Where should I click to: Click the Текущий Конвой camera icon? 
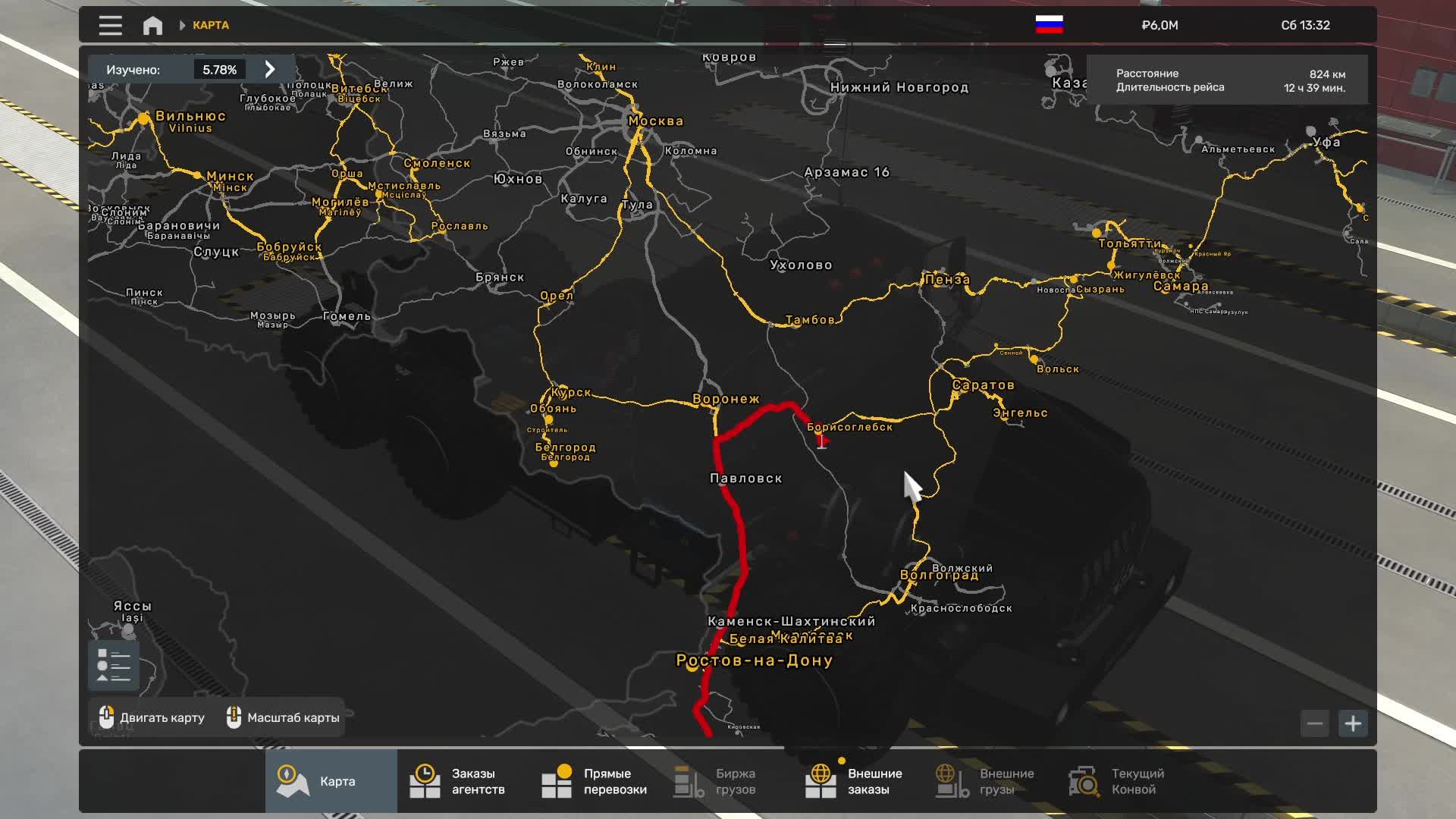pos(1084,781)
